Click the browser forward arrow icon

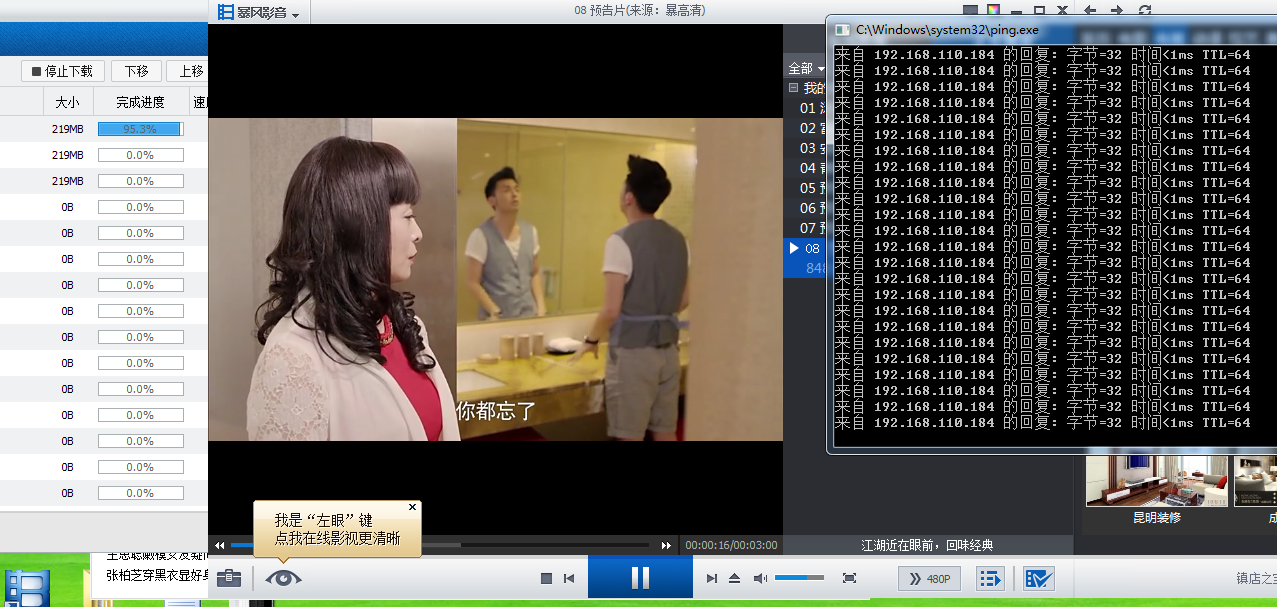1117,11
